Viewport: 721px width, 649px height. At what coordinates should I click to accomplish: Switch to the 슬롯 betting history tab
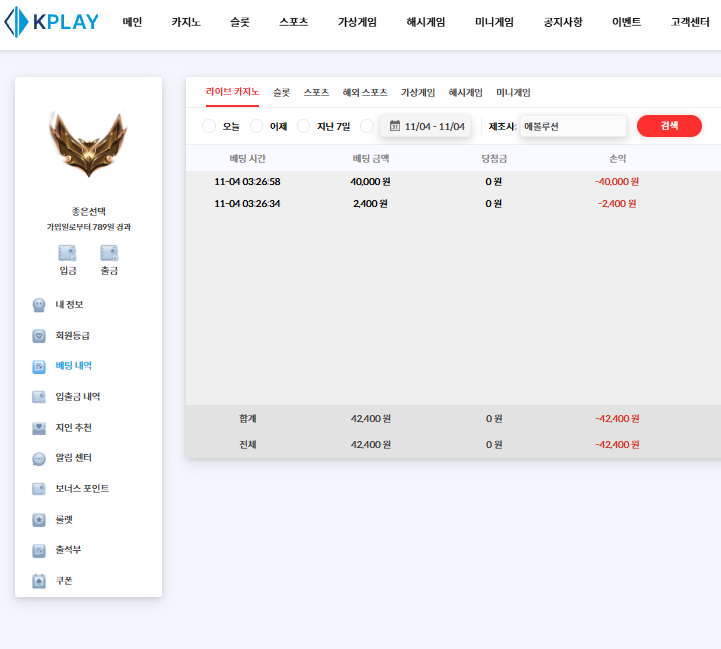281,92
